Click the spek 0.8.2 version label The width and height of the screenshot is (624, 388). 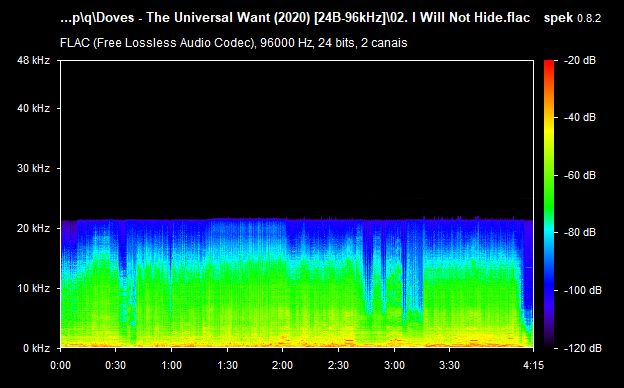click(572, 18)
